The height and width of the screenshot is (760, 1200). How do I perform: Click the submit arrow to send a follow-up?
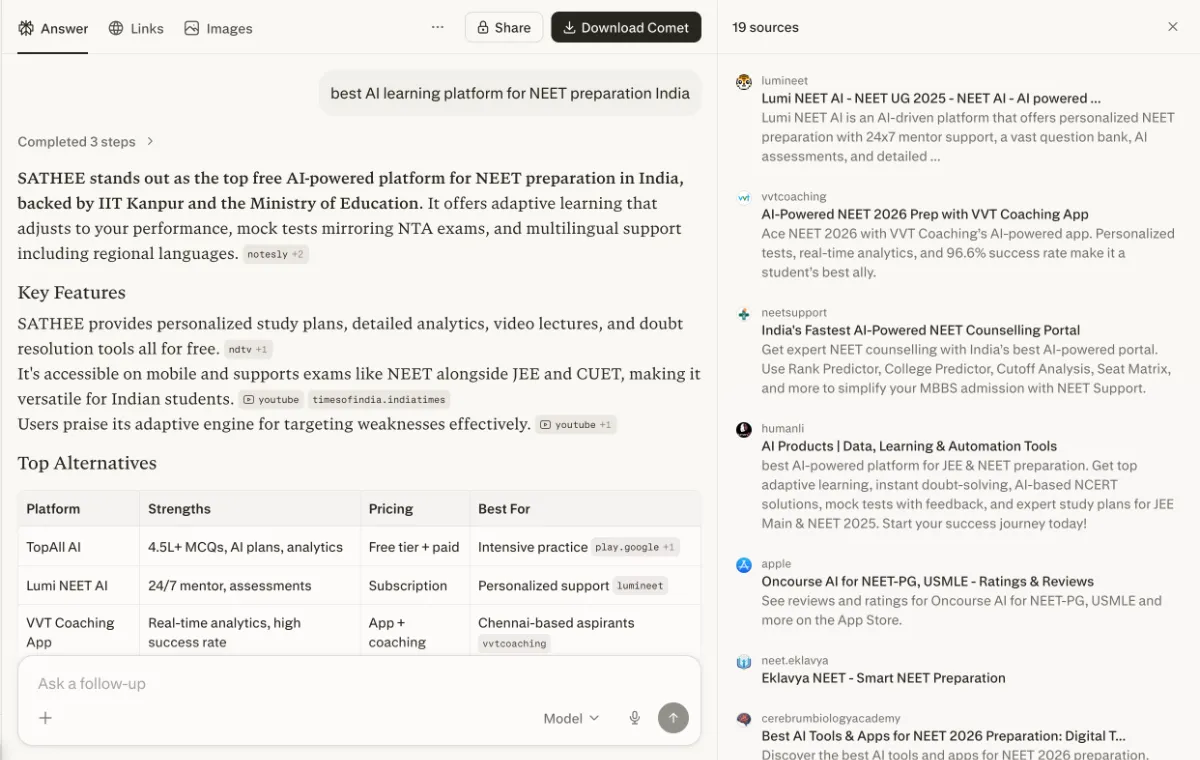[674, 717]
